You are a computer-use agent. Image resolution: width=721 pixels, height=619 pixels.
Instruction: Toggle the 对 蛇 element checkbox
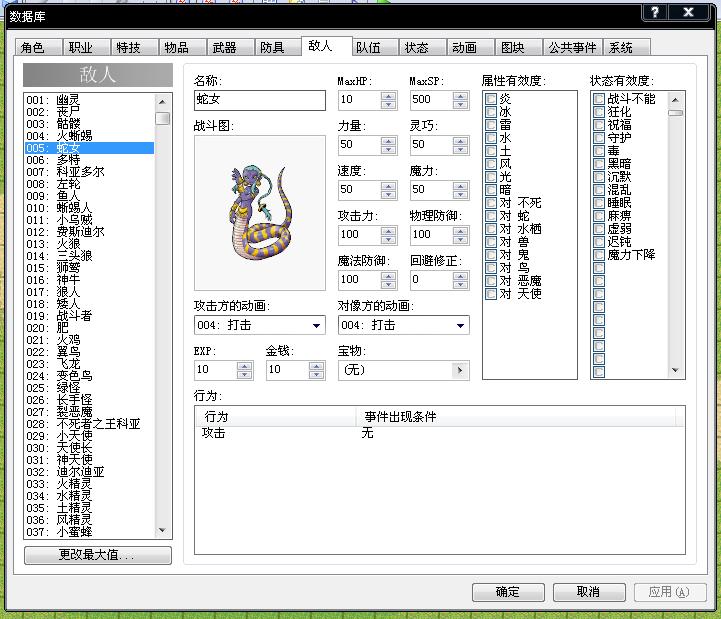[x=491, y=216]
